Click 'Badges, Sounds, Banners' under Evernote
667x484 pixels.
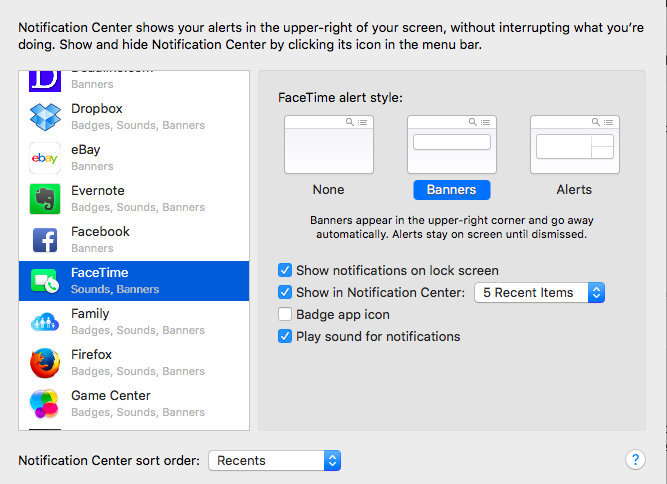[138, 207]
